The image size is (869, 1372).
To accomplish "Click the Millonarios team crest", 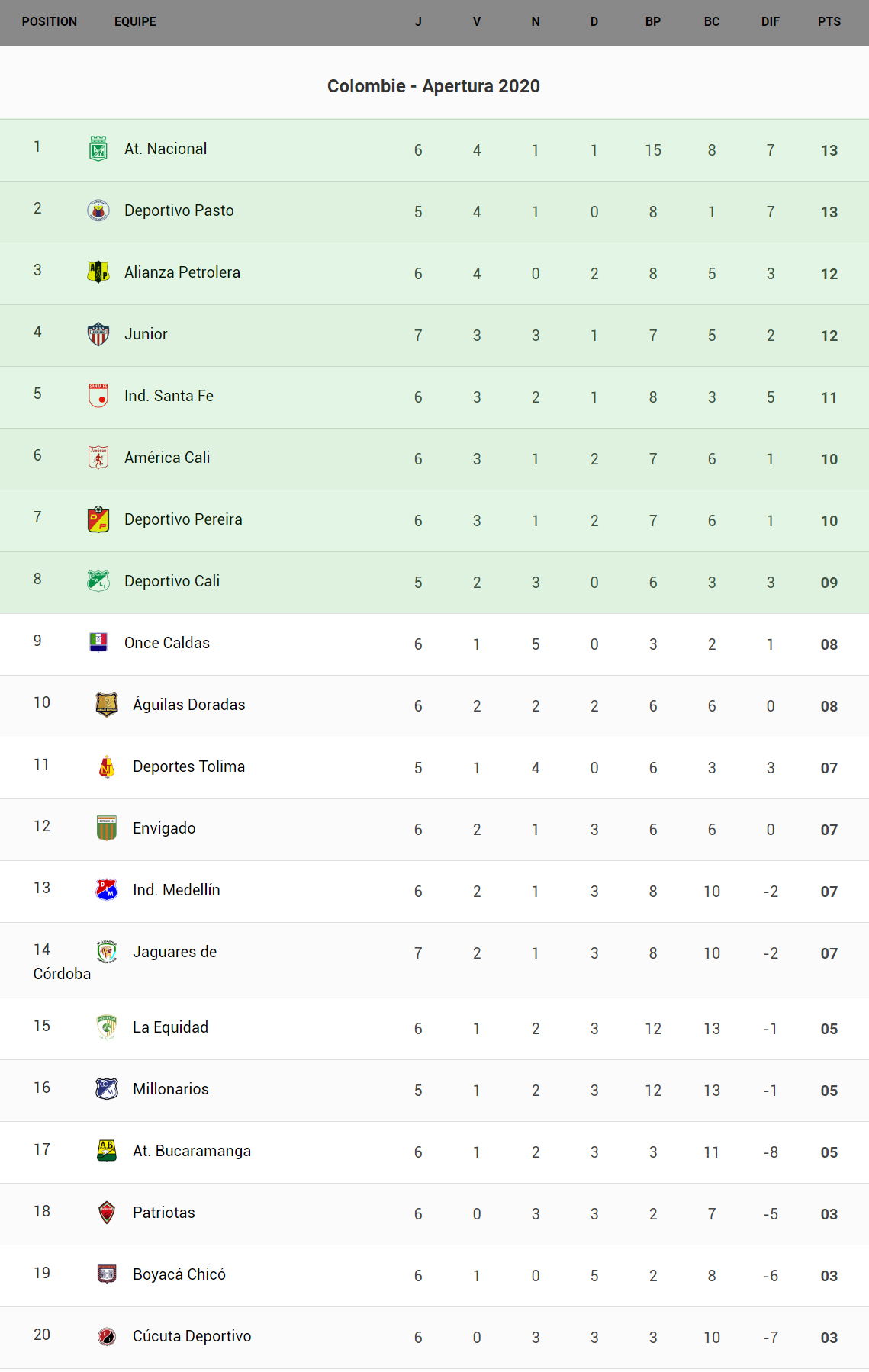I will click(106, 1089).
